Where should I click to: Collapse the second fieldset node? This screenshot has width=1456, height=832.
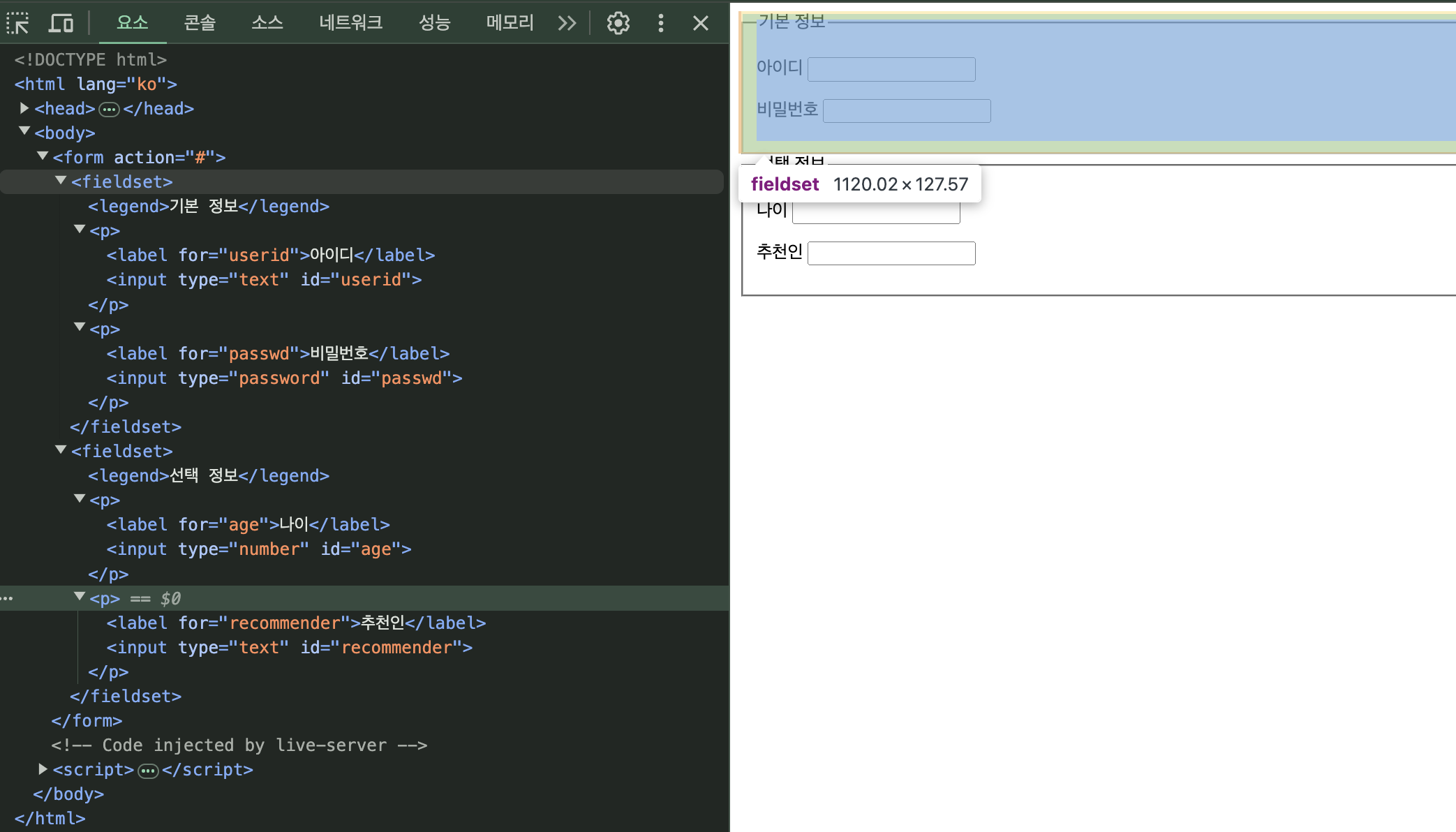click(x=61, y=450)
